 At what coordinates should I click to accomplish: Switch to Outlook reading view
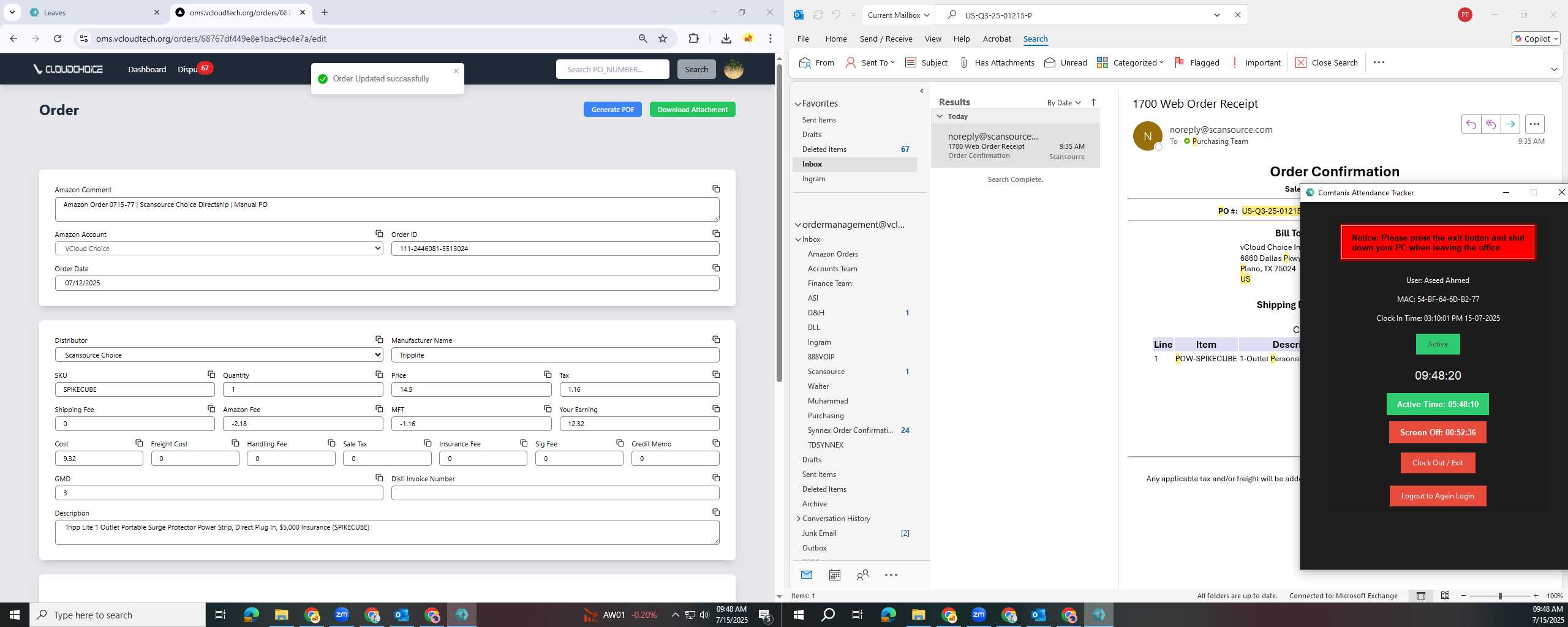[1445, 596]
